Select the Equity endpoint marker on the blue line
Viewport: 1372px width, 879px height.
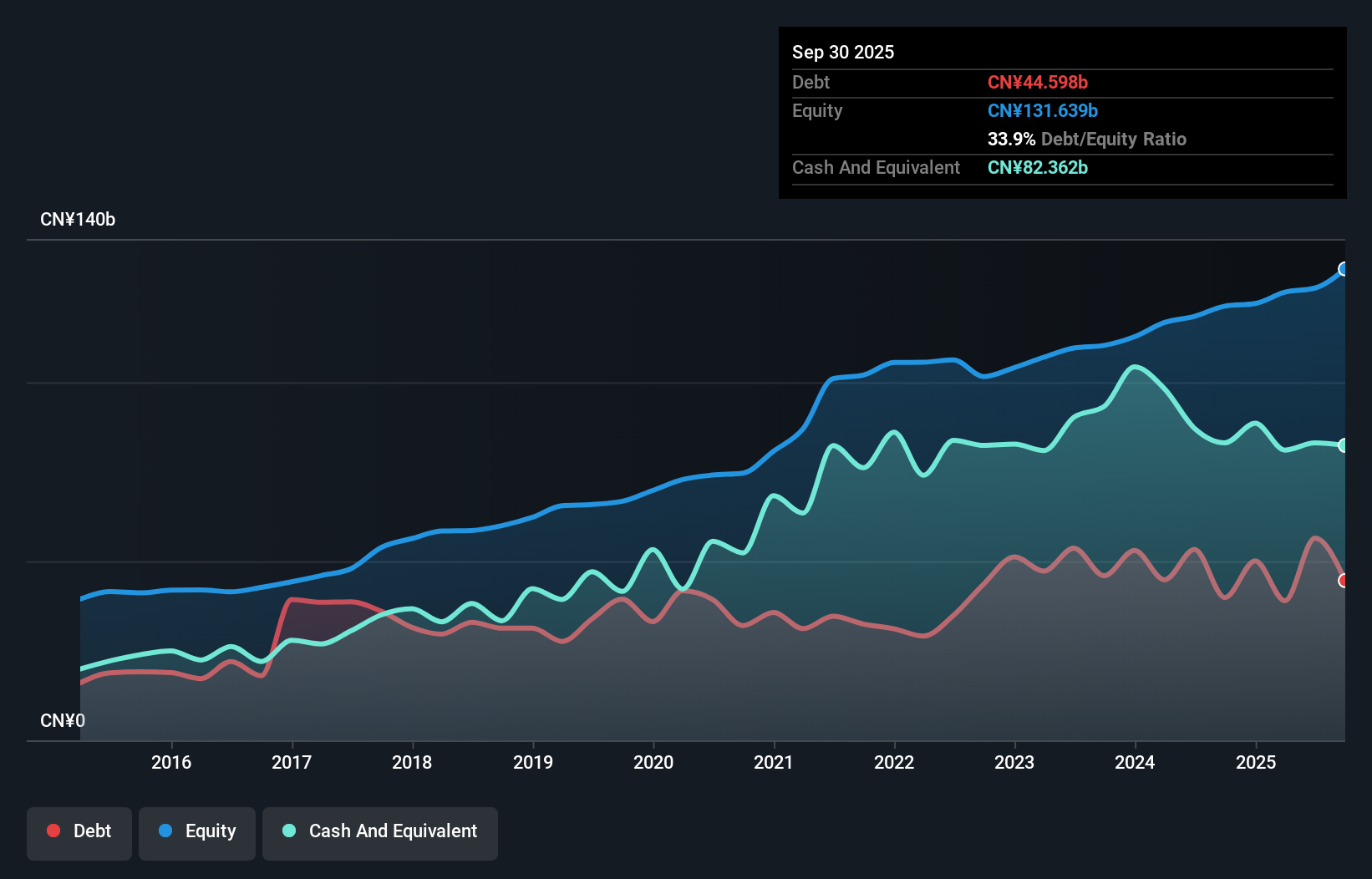click(1344, 269)
